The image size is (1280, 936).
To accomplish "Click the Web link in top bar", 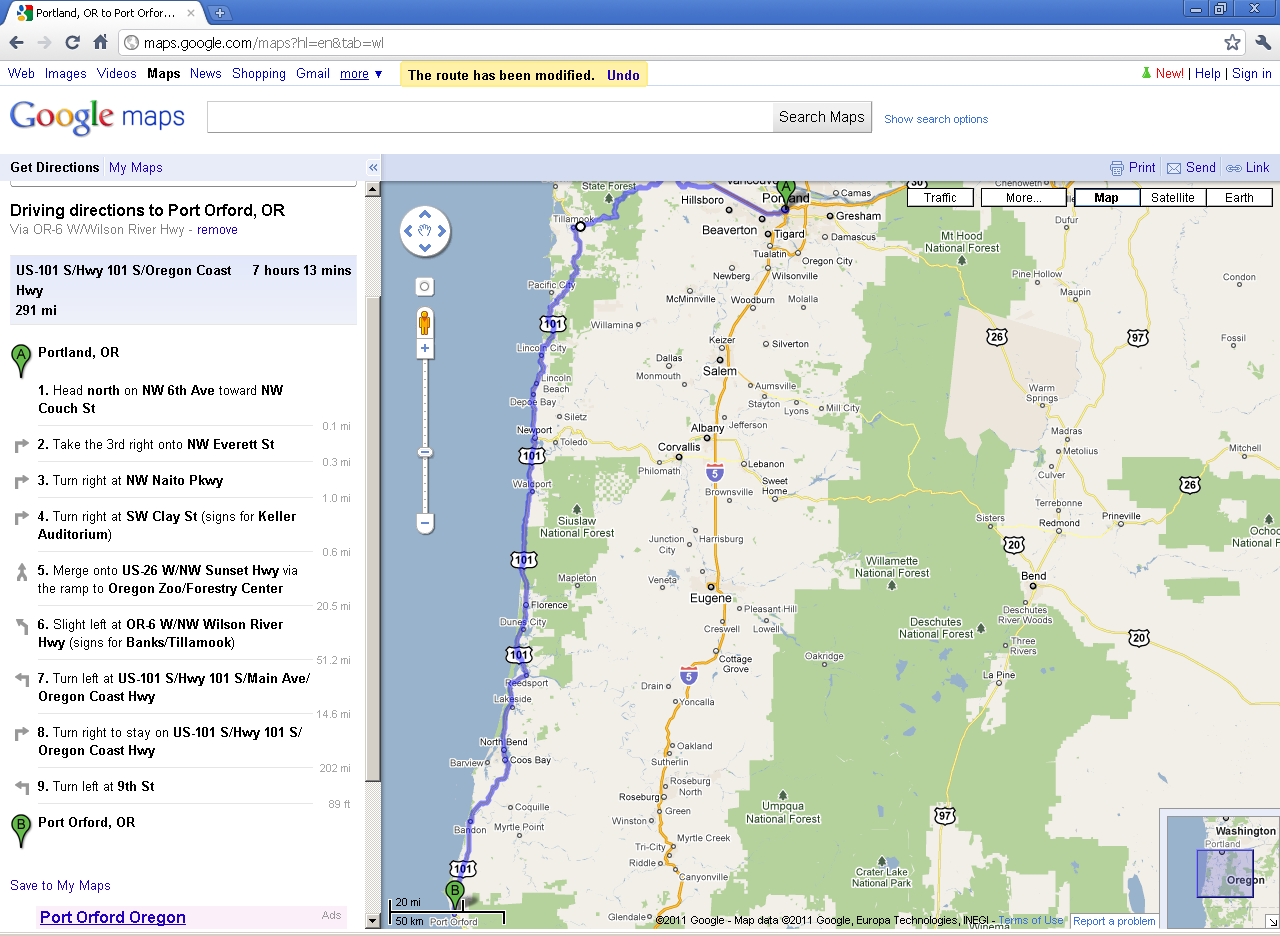I will click(x=21, y=74).
